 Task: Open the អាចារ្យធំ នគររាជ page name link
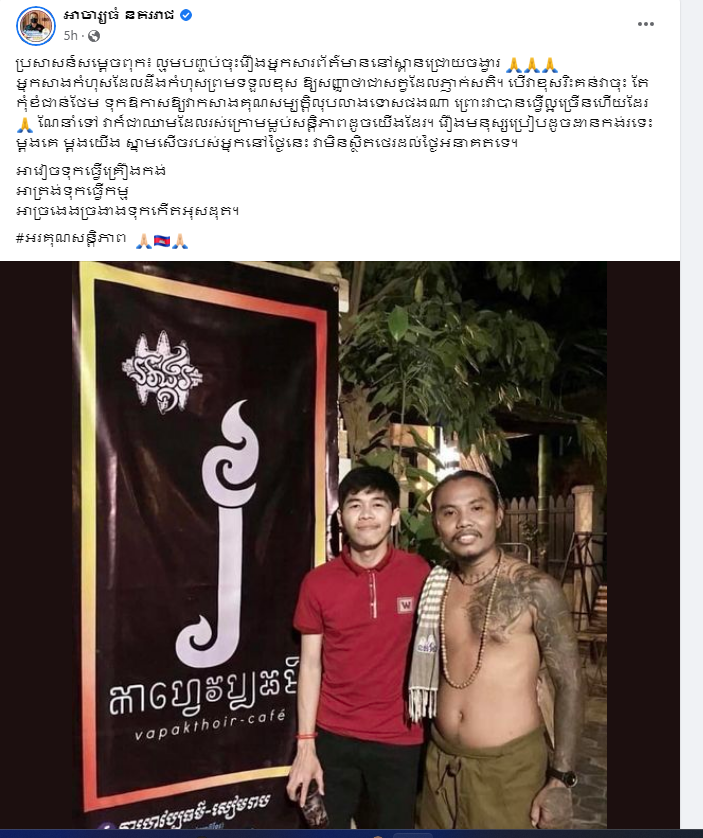click(x=119, y=15)
